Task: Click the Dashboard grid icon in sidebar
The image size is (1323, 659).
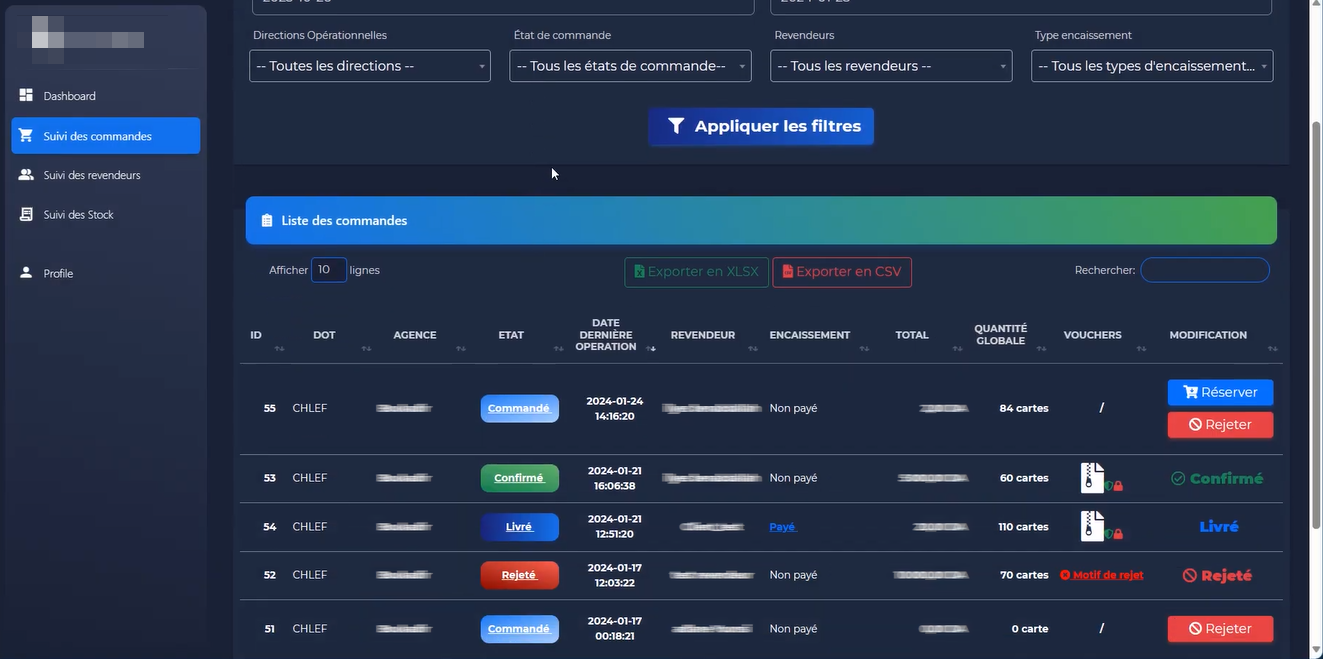Action: click(x=26, y=95)
